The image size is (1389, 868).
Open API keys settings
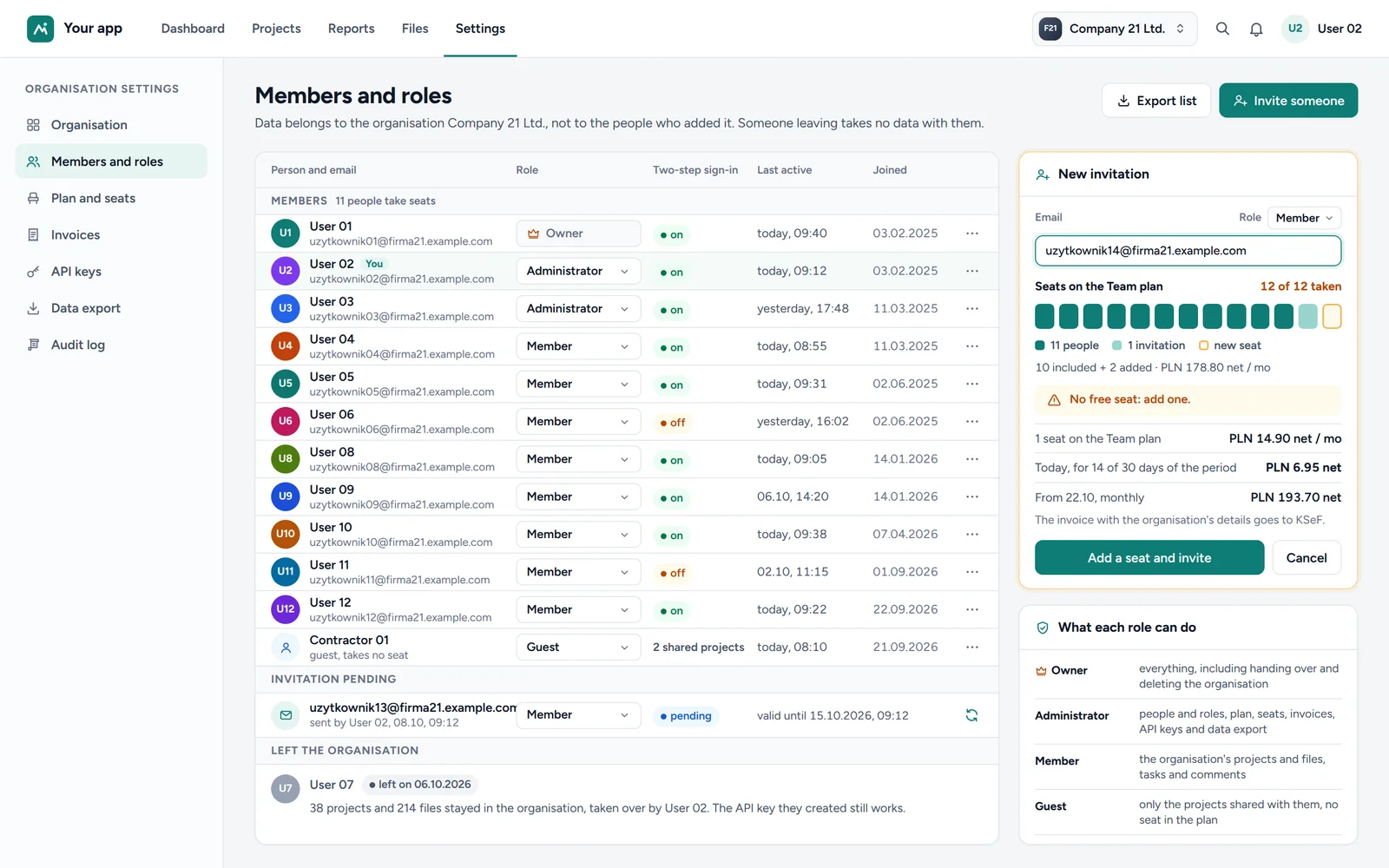tap(111, 272)
